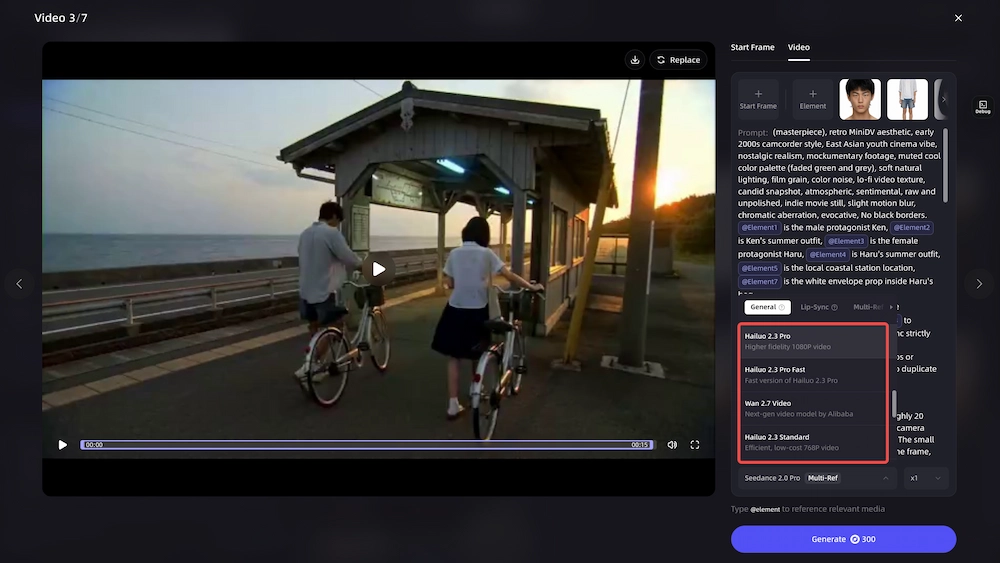Open the Debug panel icon
The width and height of the screenshot is (1000, 563).
point(983,106)
